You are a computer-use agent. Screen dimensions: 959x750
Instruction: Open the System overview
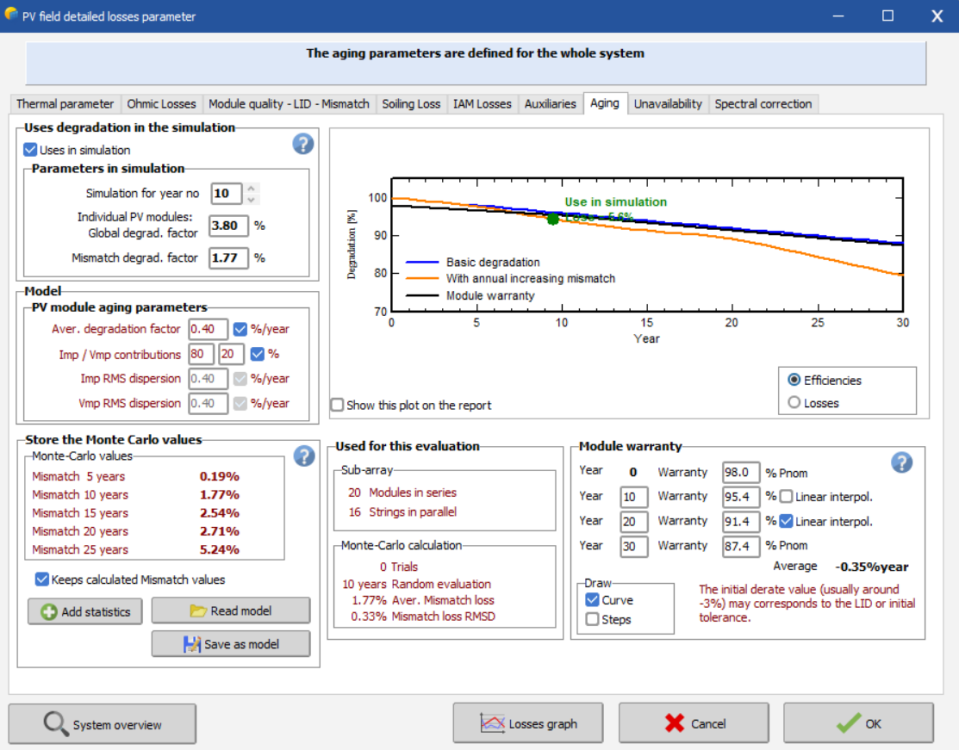click(x=102, y=724)
